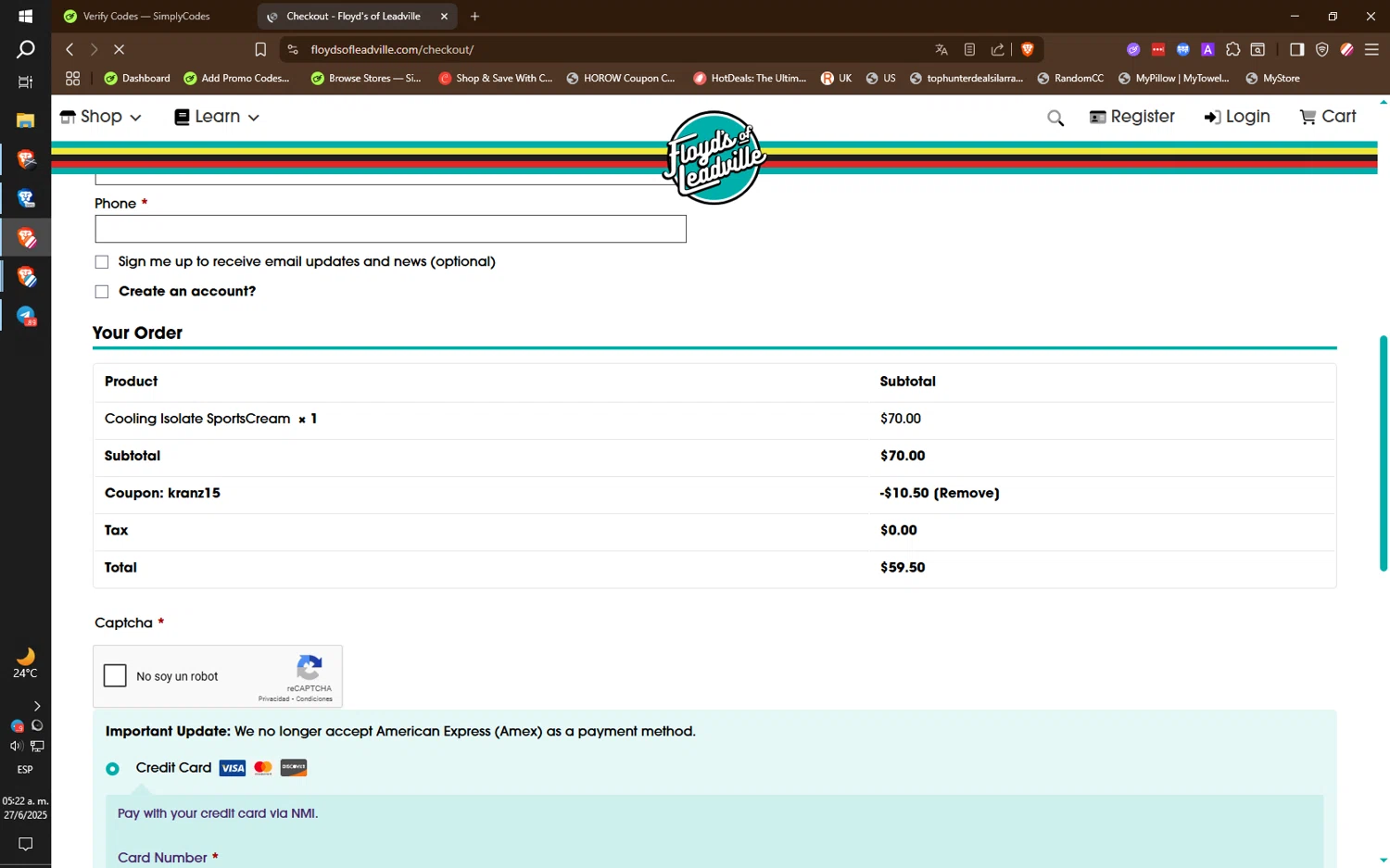1390x868 pixels.
Task: Open reCAPTCHA Privacidad link
Action: (273, 699)
